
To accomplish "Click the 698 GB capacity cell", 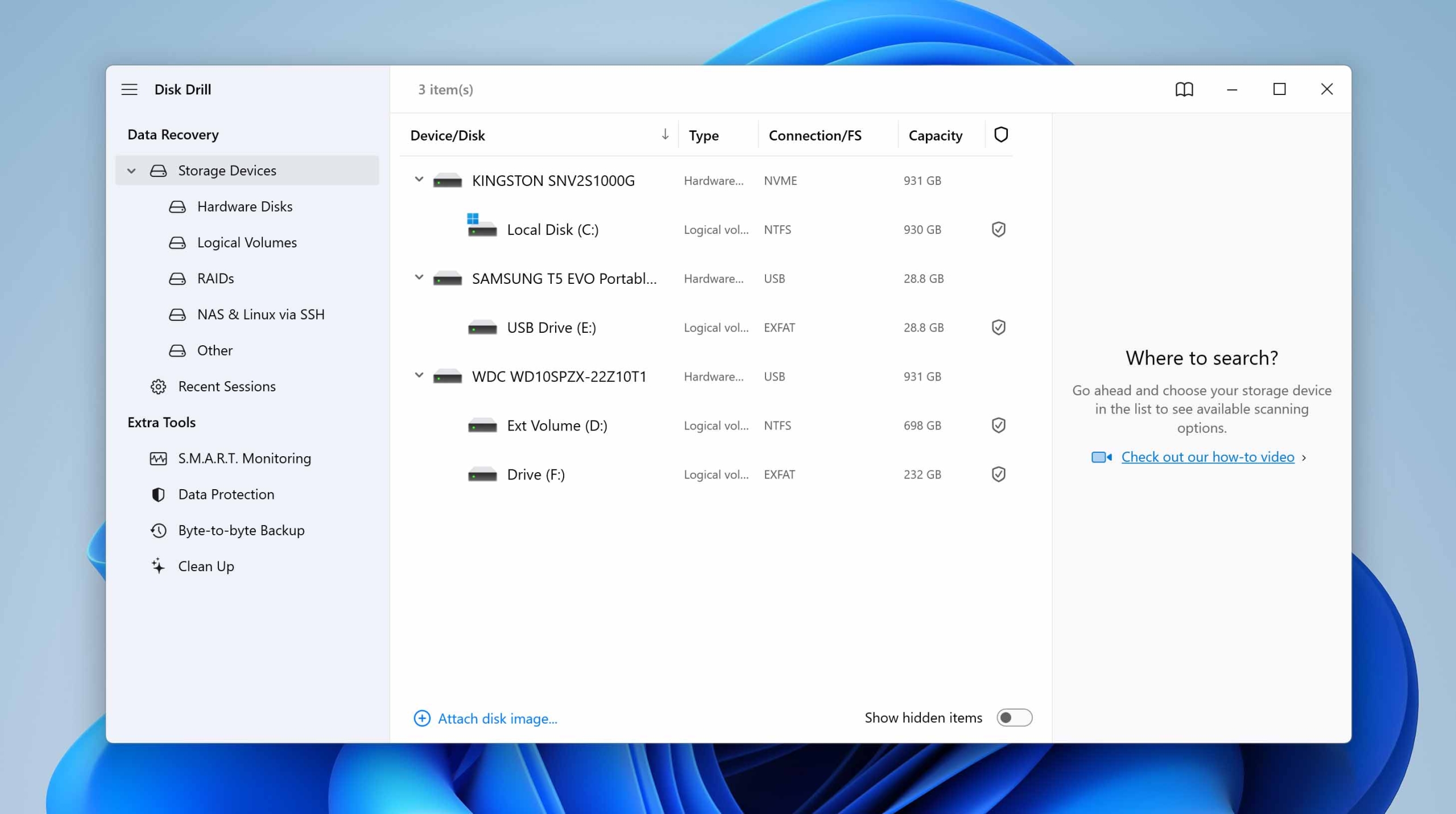I will click(923, 425).
